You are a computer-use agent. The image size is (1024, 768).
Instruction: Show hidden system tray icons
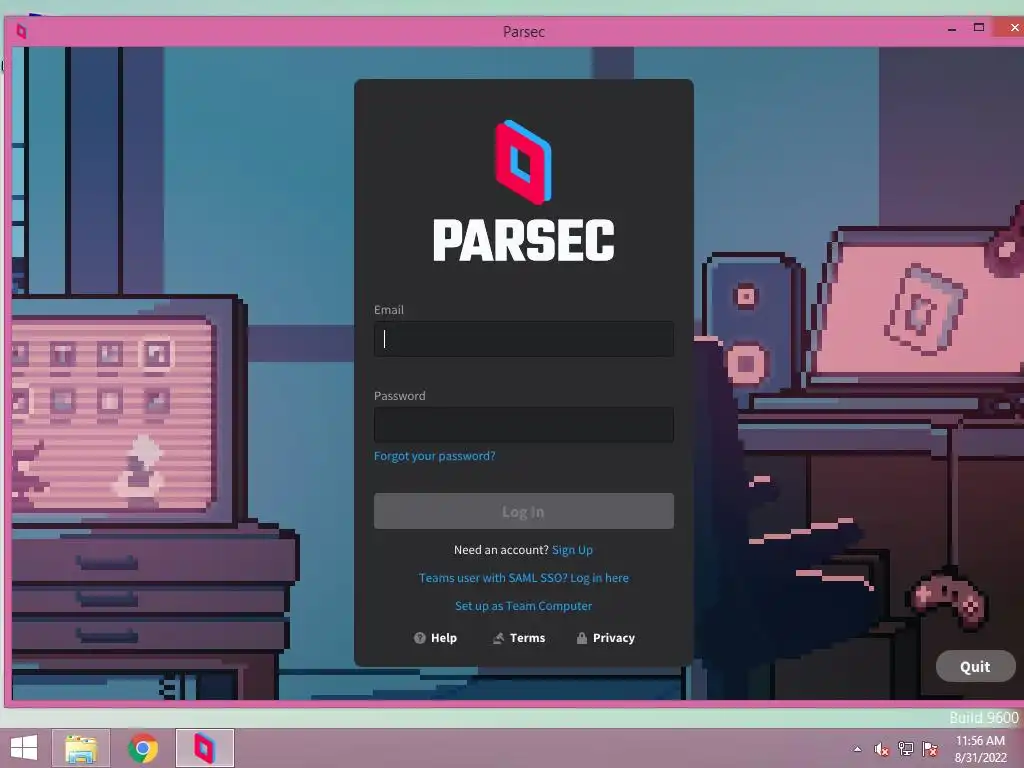[857, 749]
